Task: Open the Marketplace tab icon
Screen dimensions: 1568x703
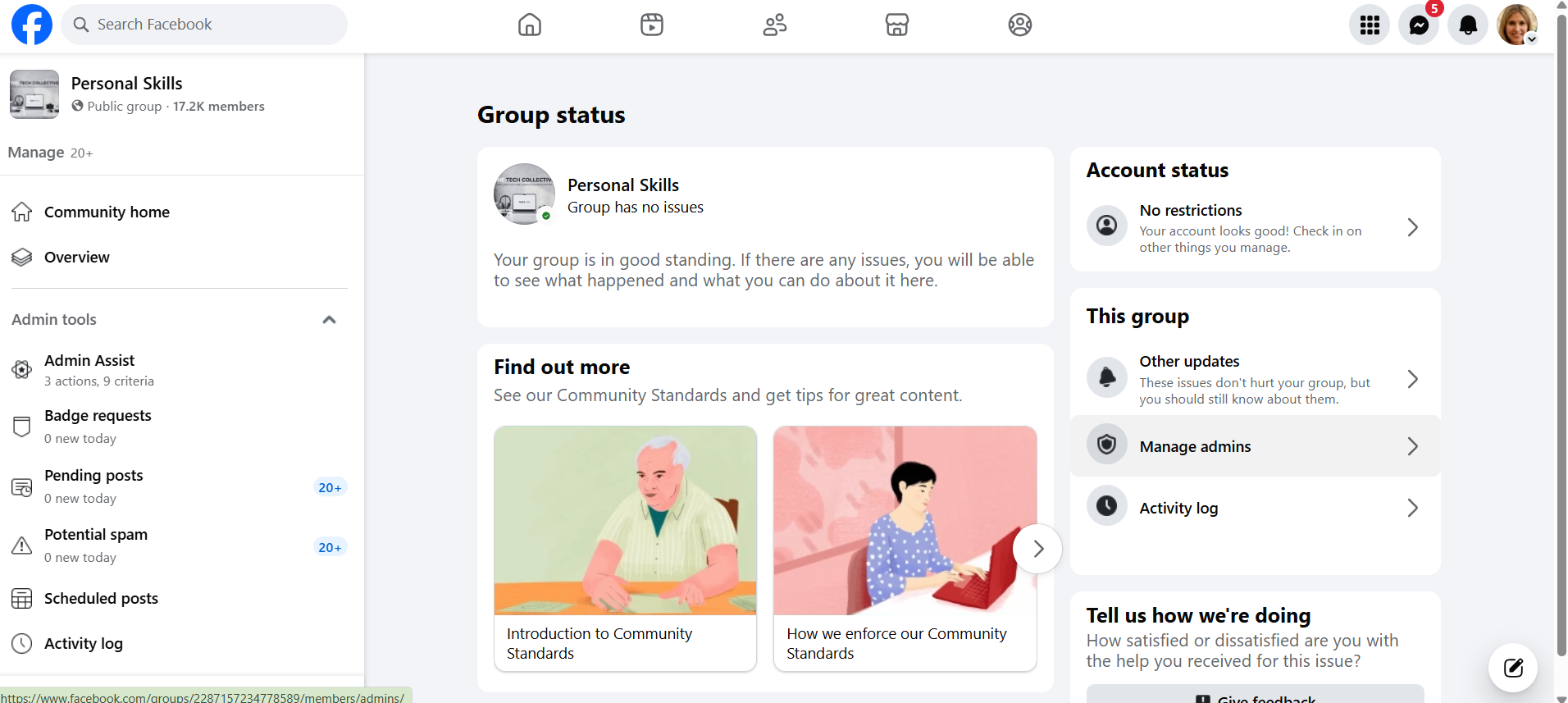Action: pos(897,25)
